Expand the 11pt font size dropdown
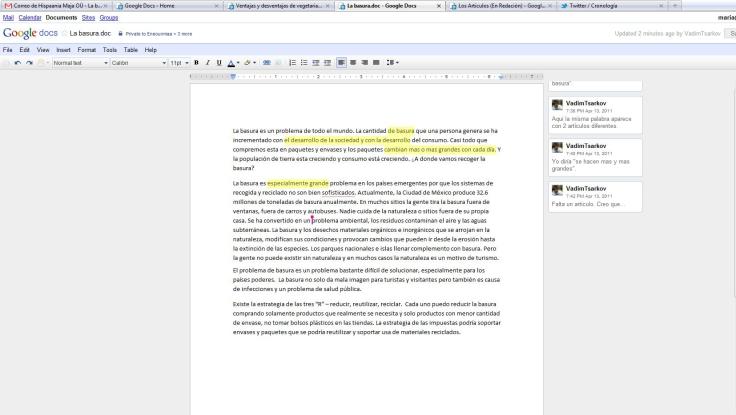 [178, 63]
